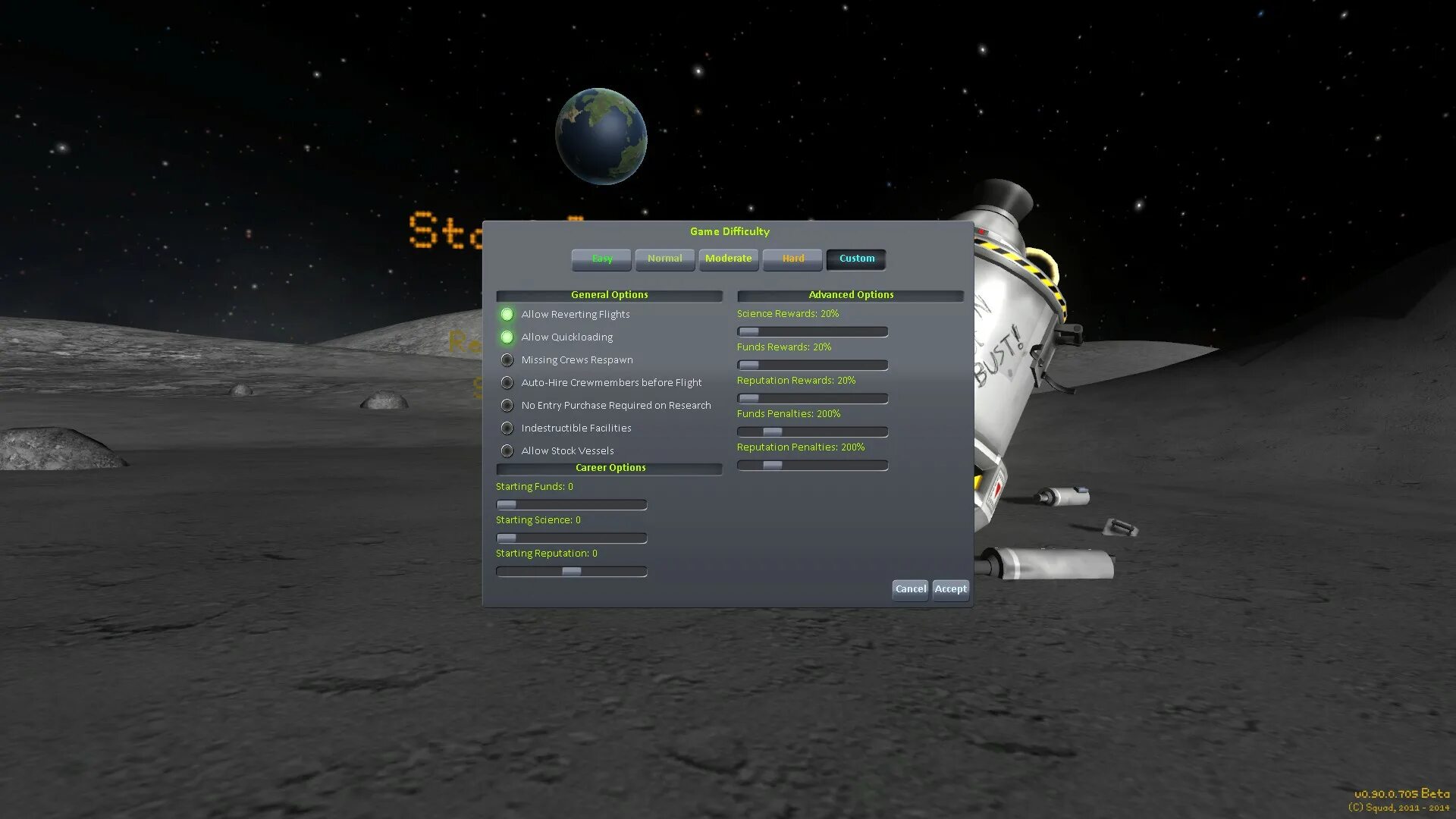Click the Cancel button
The width and height of the screenshot is (1456, 819).
coord(909,589)
